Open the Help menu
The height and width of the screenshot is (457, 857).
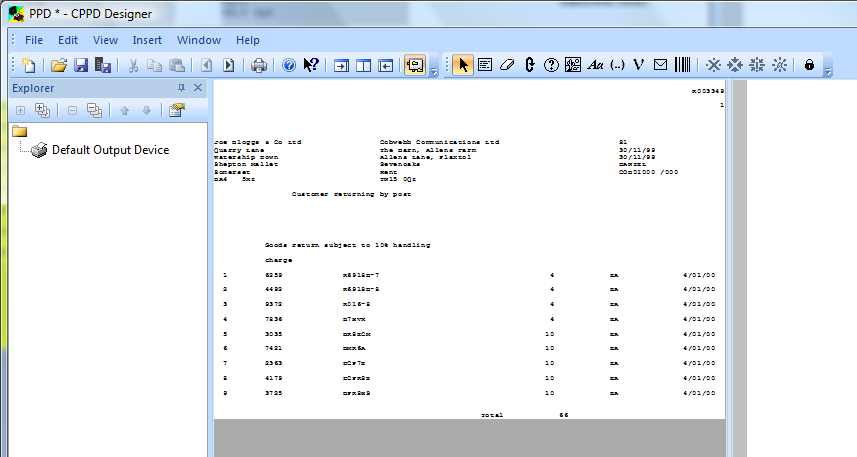(x=248, y=40)
